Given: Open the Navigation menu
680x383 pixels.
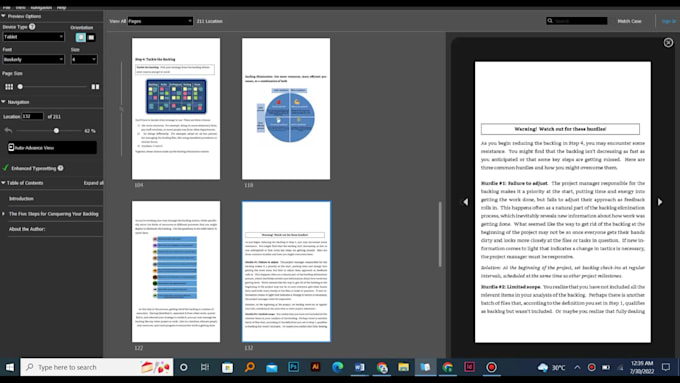Looking at the screenshot, I should pos(41,7).
